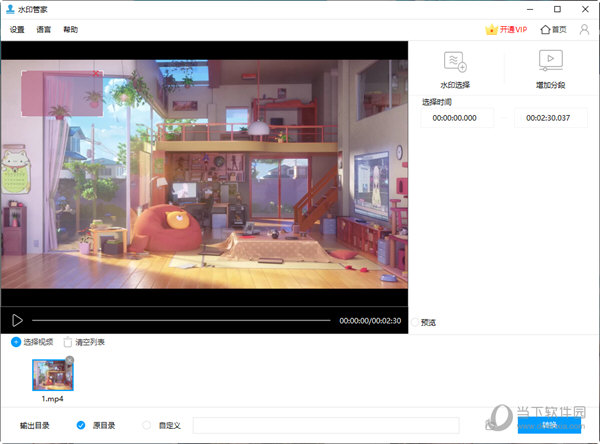The width and height of the screenshot is (600, 444).
Task: Select the 1.mp4 video thumbnail
Action: pyautogui.click(x=52, y=375)
